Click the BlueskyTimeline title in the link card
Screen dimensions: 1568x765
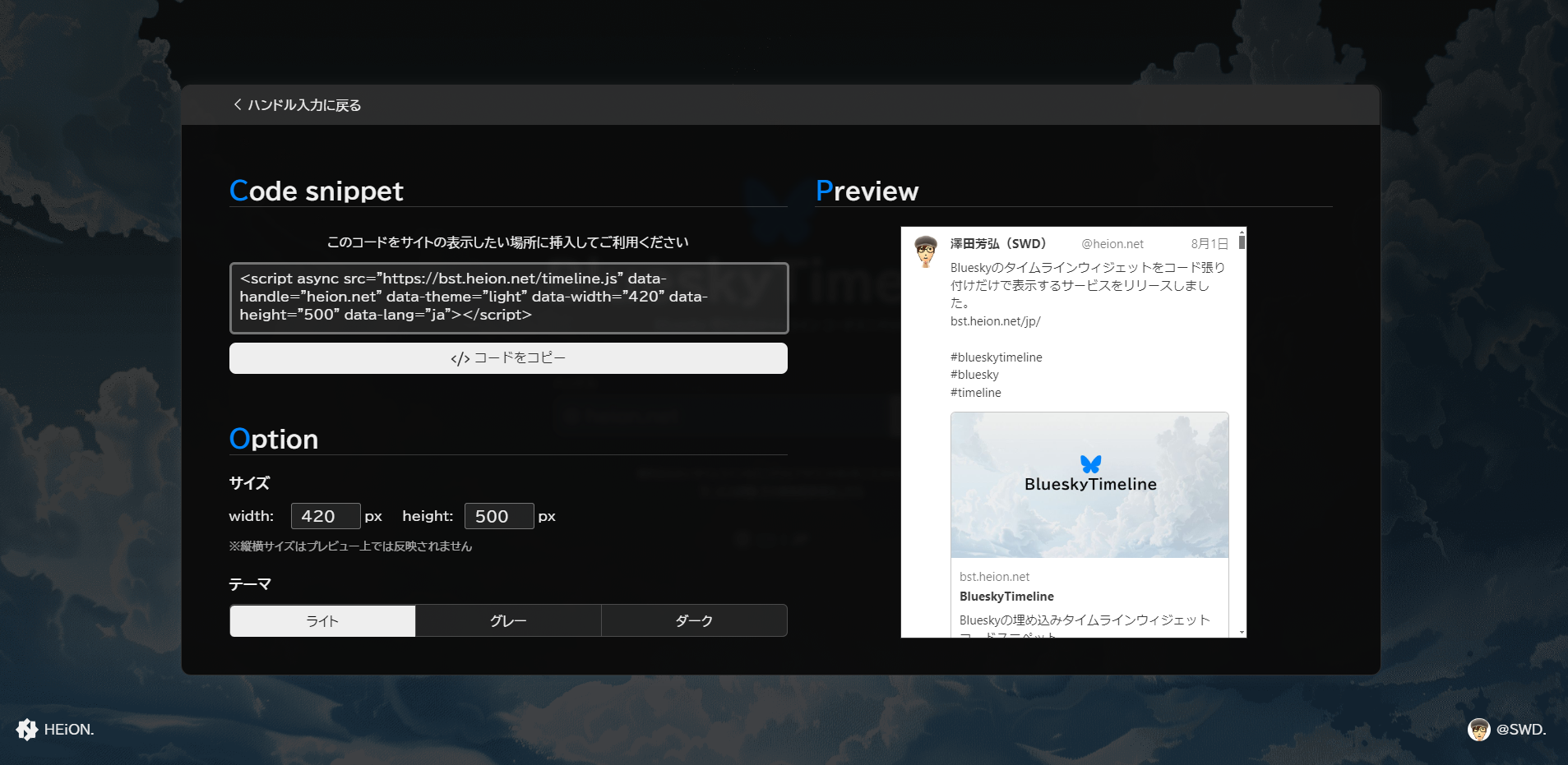tap(1007, 597)
